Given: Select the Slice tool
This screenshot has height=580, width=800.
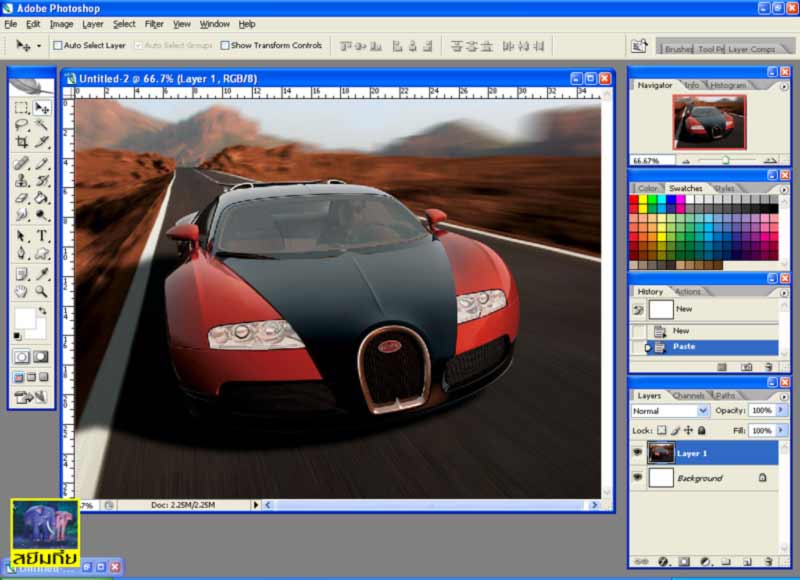Looking at the screenshot, I should coord(41,141).
